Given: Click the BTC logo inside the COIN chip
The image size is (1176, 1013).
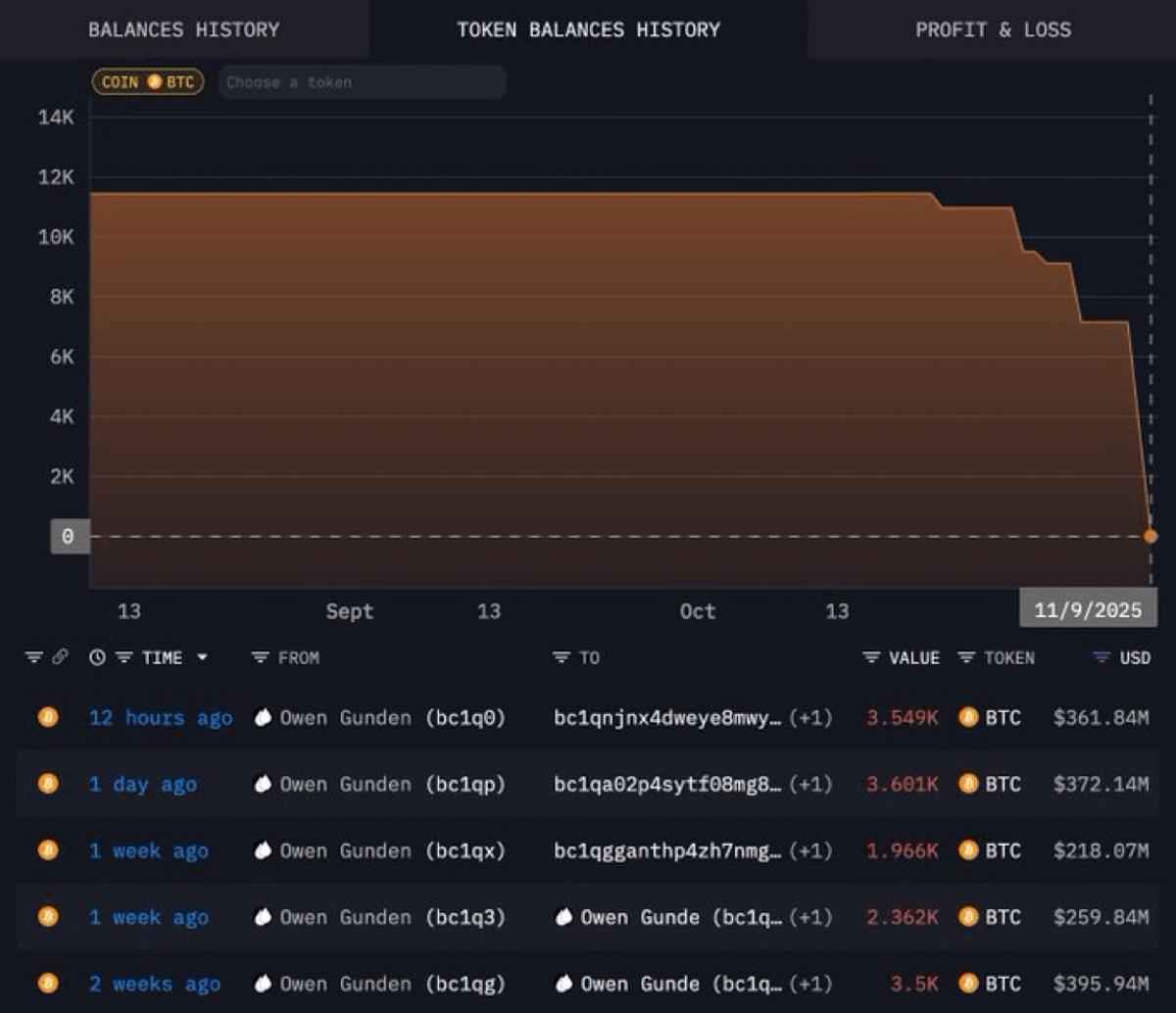Looking at the screenshot, I should (154, 82).
